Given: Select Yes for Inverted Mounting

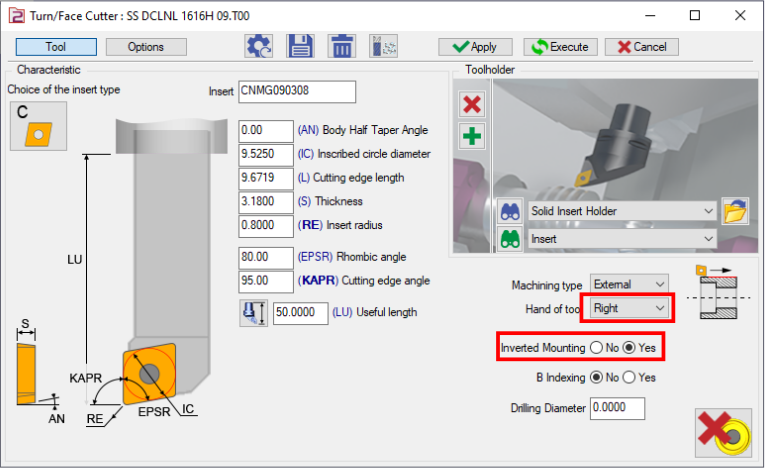Looking at the screenshot, I should (x=629, y=348).
